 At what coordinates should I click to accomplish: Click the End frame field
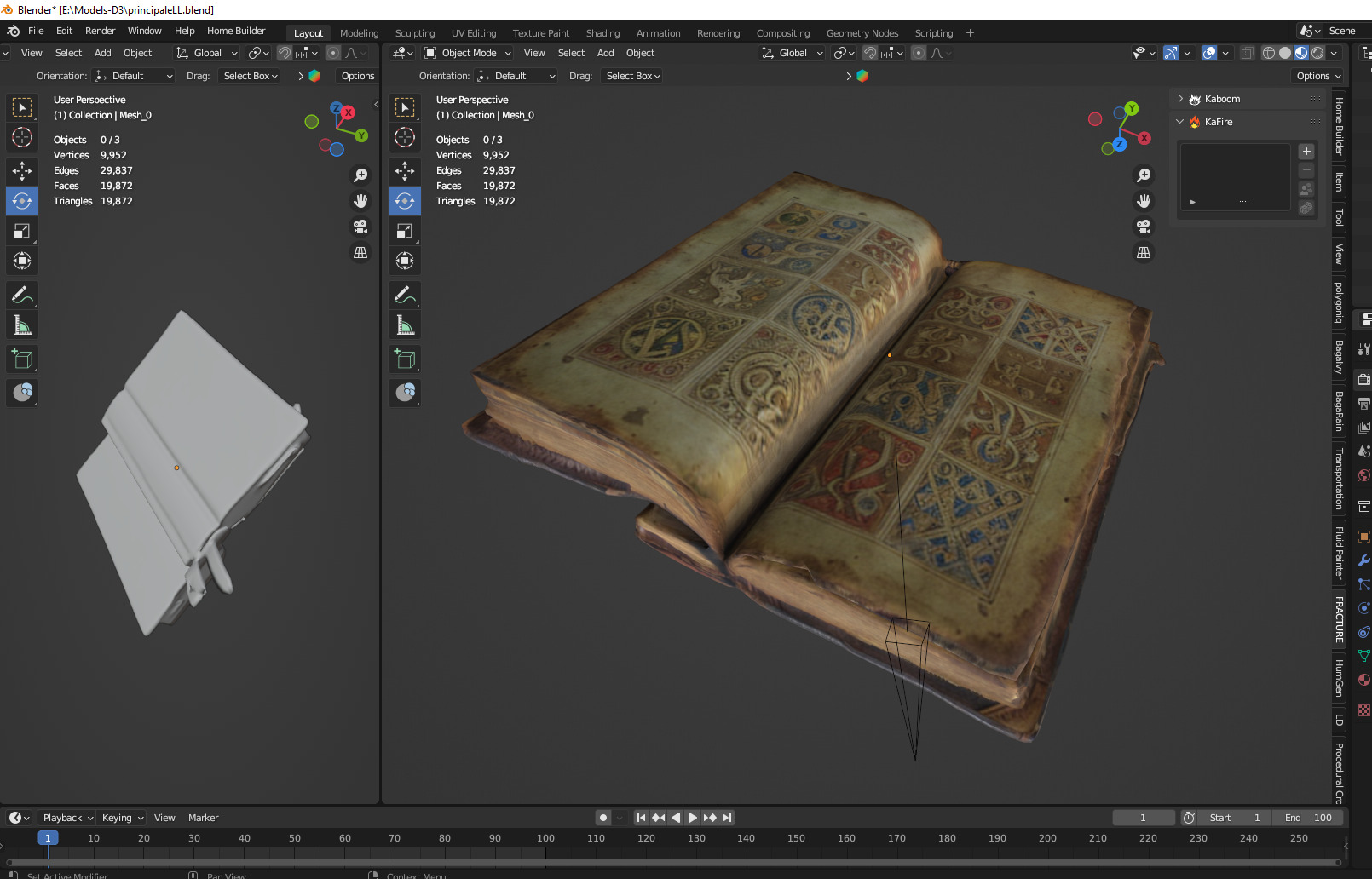pyautogui.click(x=1308, y=818)
